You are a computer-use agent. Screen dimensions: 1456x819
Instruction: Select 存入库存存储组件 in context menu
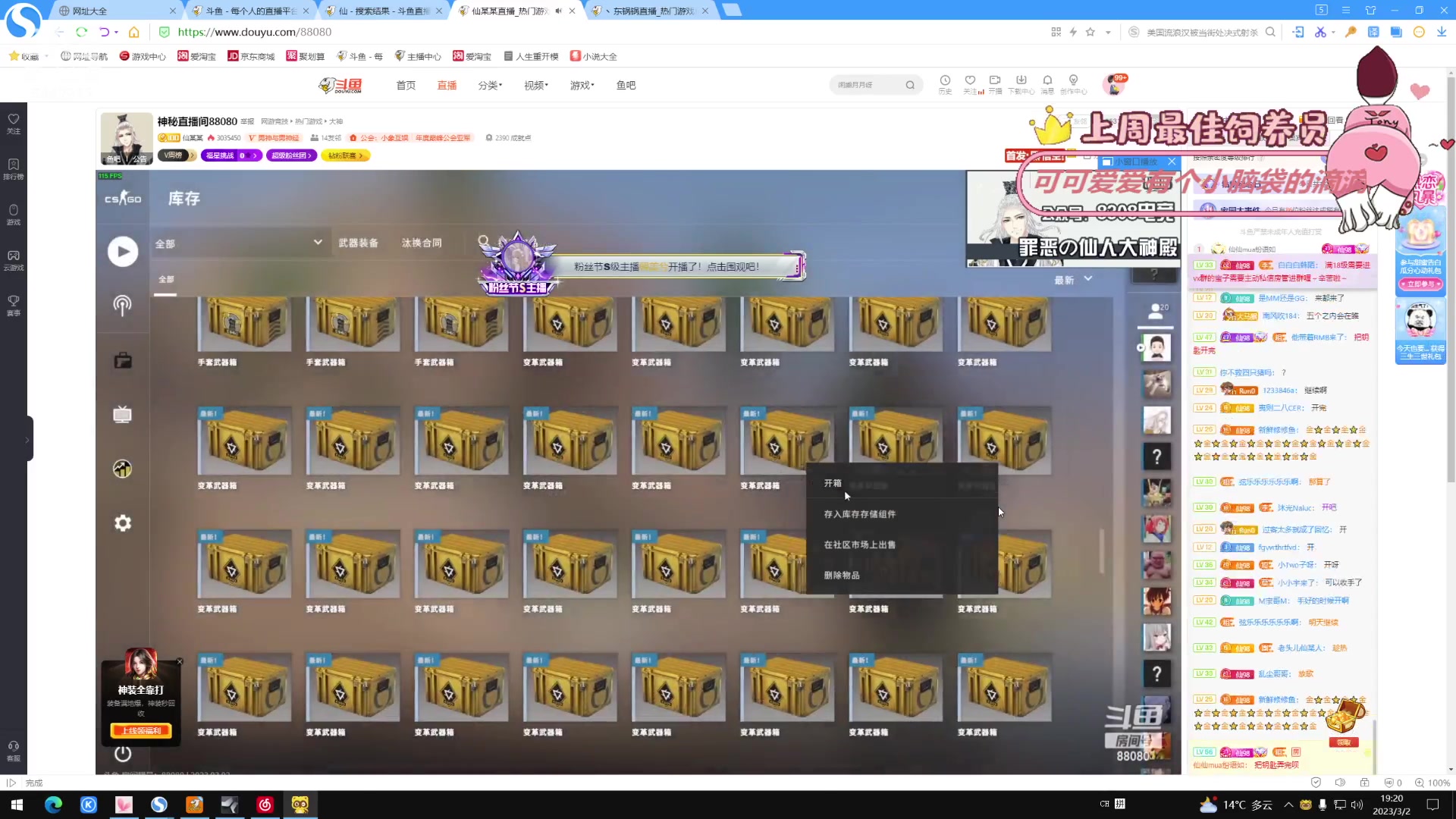point(902,514)
